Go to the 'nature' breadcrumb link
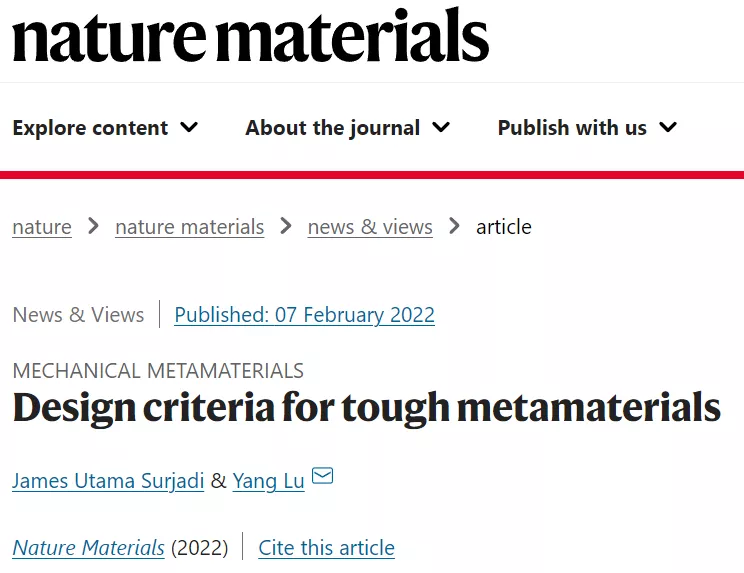 42,227
